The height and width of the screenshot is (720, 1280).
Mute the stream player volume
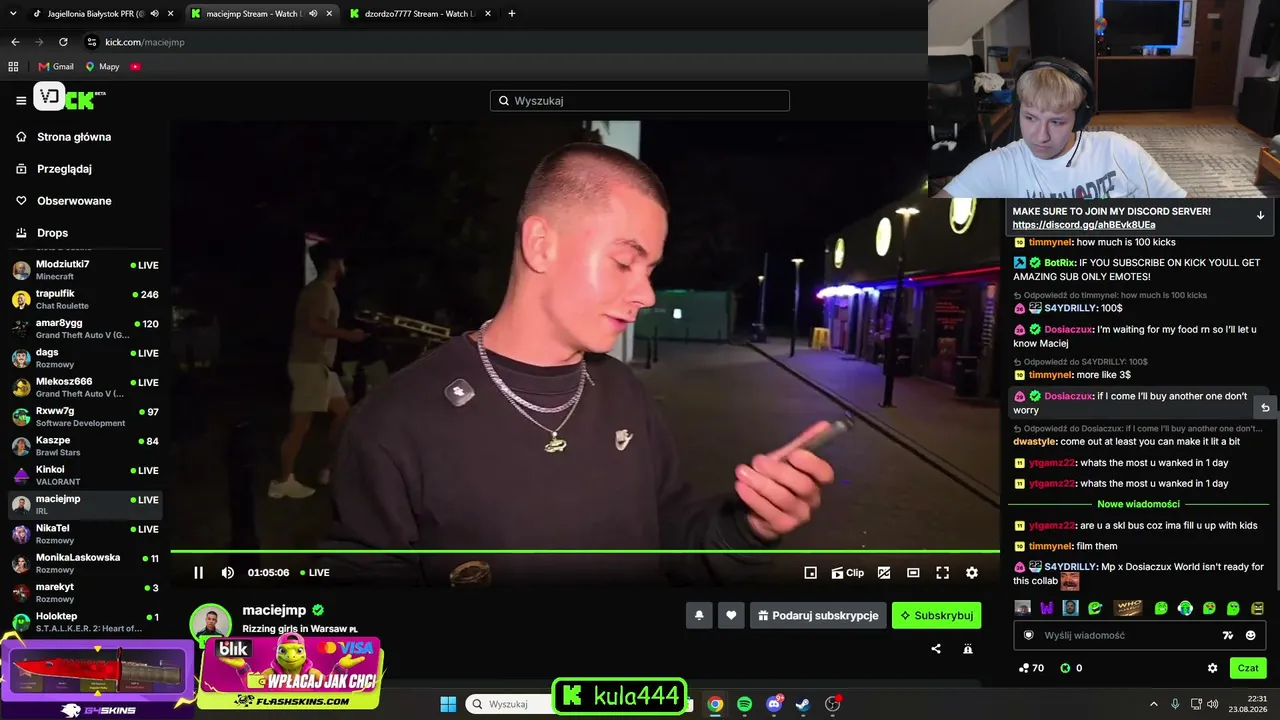coord(228,573)
